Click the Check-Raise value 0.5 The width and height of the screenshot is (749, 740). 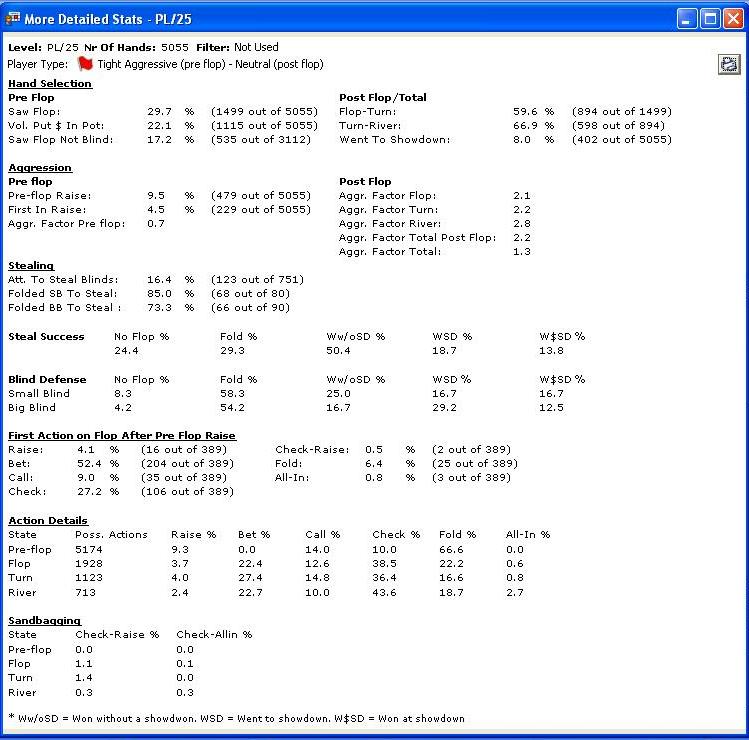pos(374,450)
